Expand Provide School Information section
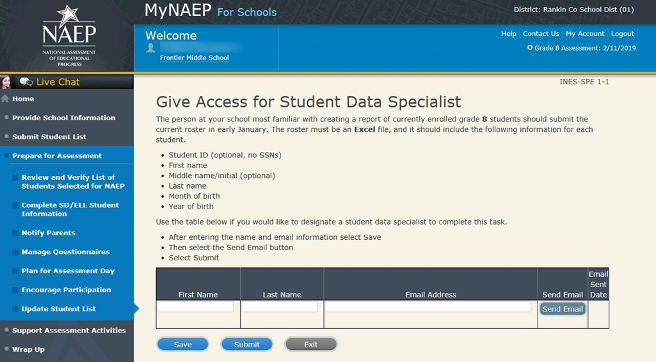 pyautogui.click(x=64, y=118)
